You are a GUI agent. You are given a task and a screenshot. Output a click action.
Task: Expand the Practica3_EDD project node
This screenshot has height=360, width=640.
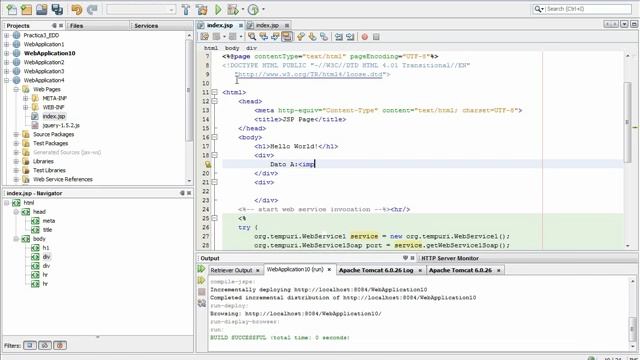coord(7,35)
